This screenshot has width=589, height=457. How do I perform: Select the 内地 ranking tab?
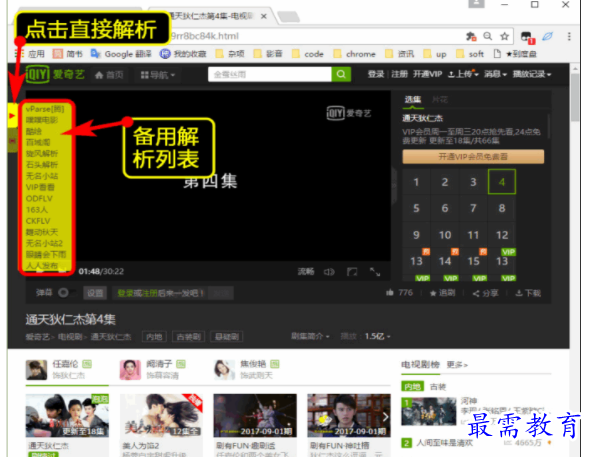(412, 386)
